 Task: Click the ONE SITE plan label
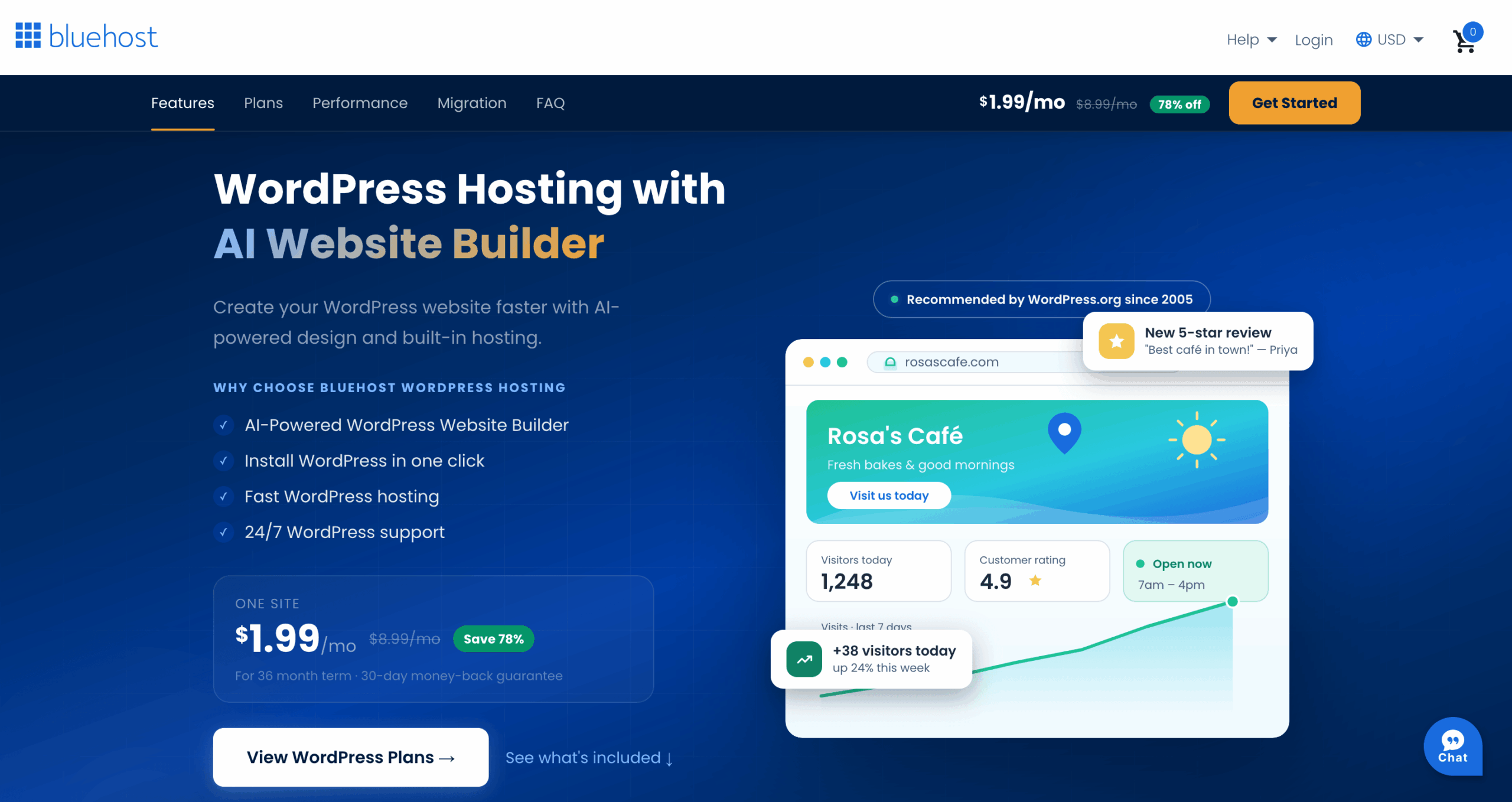tap(267, 604)
